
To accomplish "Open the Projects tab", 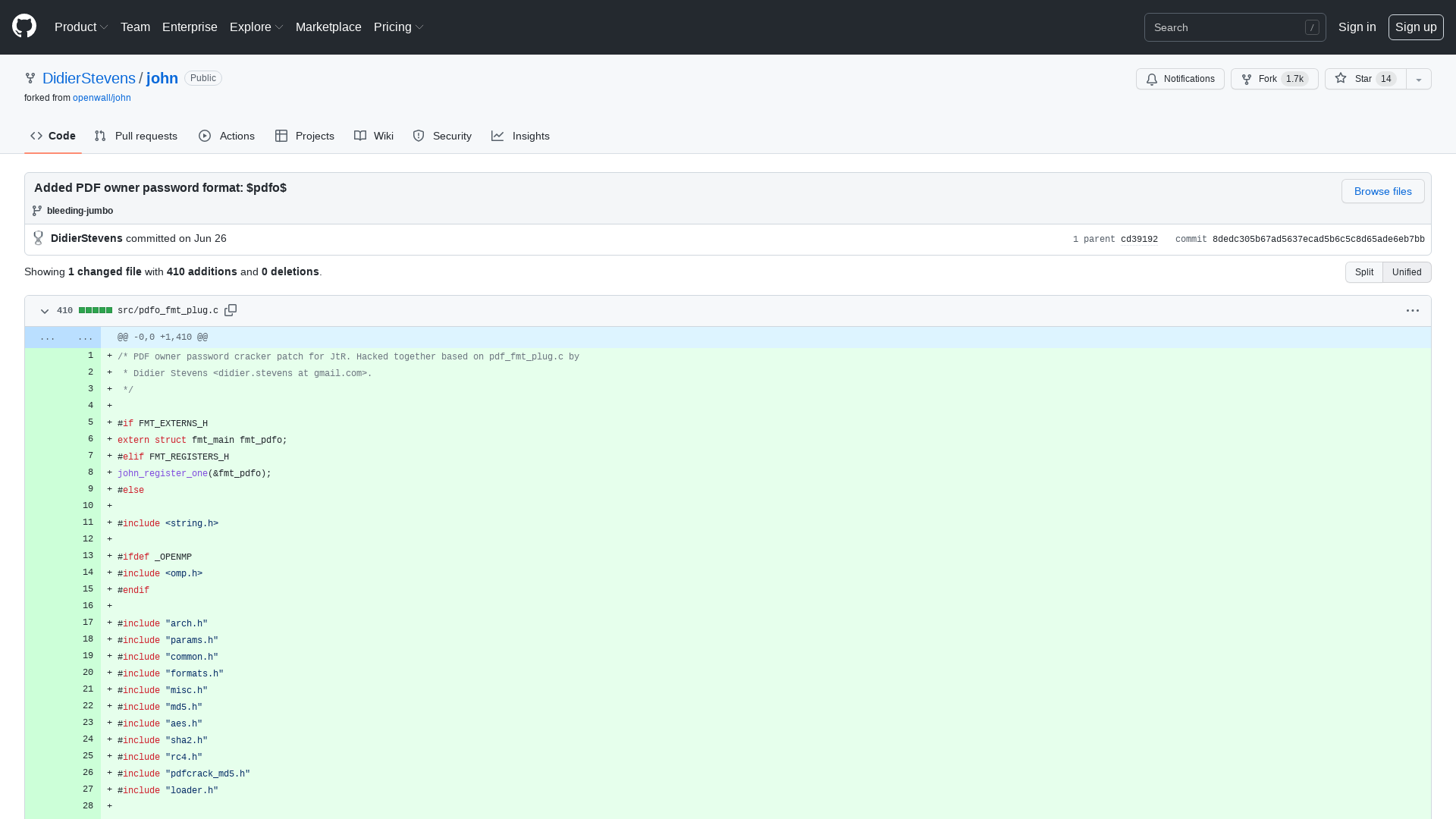I will click(305, 136).
